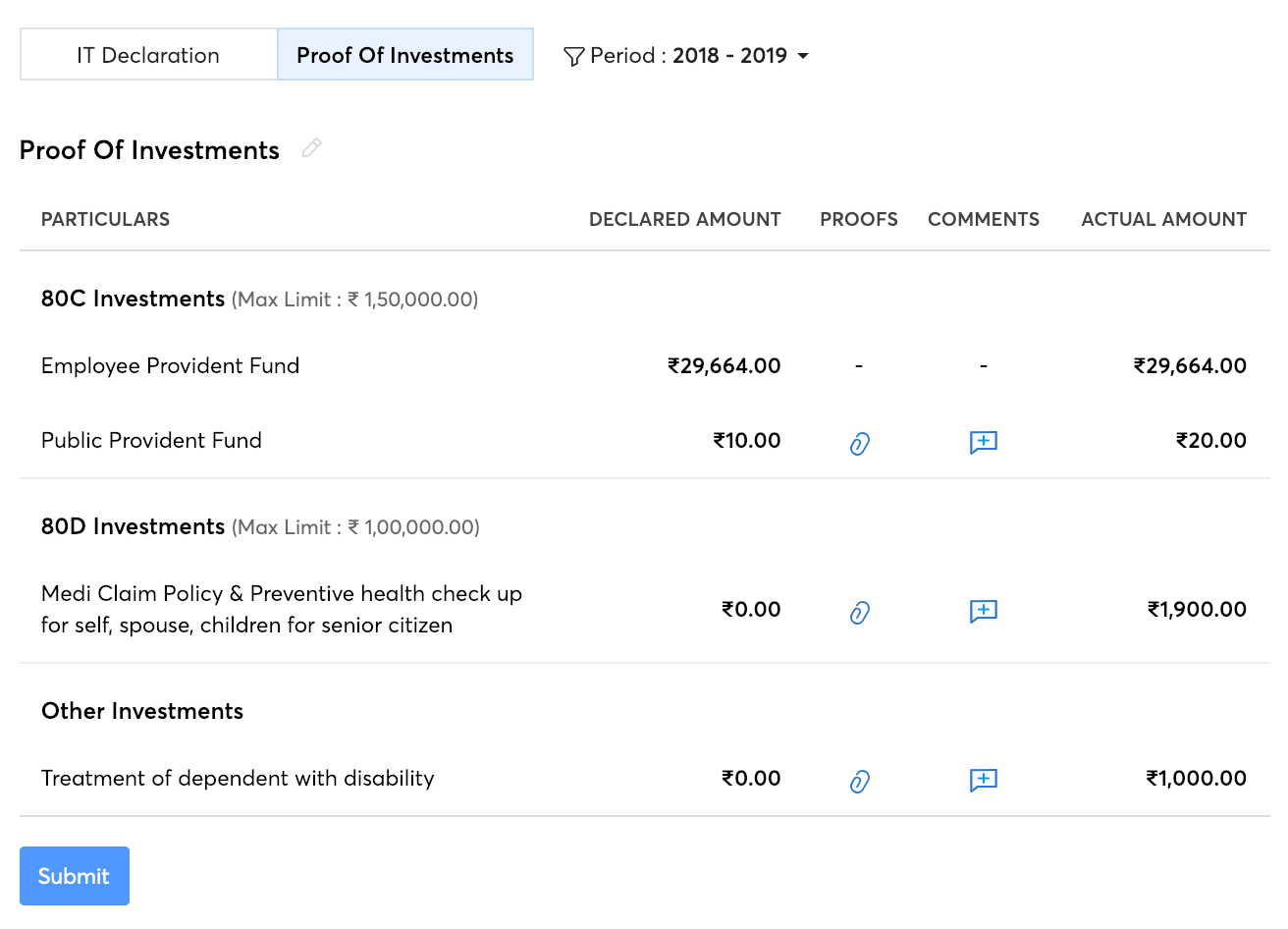Viewport: 1288px width, 929px height.
Task: Switch to the IT Declaration tab
Action: 148,55
